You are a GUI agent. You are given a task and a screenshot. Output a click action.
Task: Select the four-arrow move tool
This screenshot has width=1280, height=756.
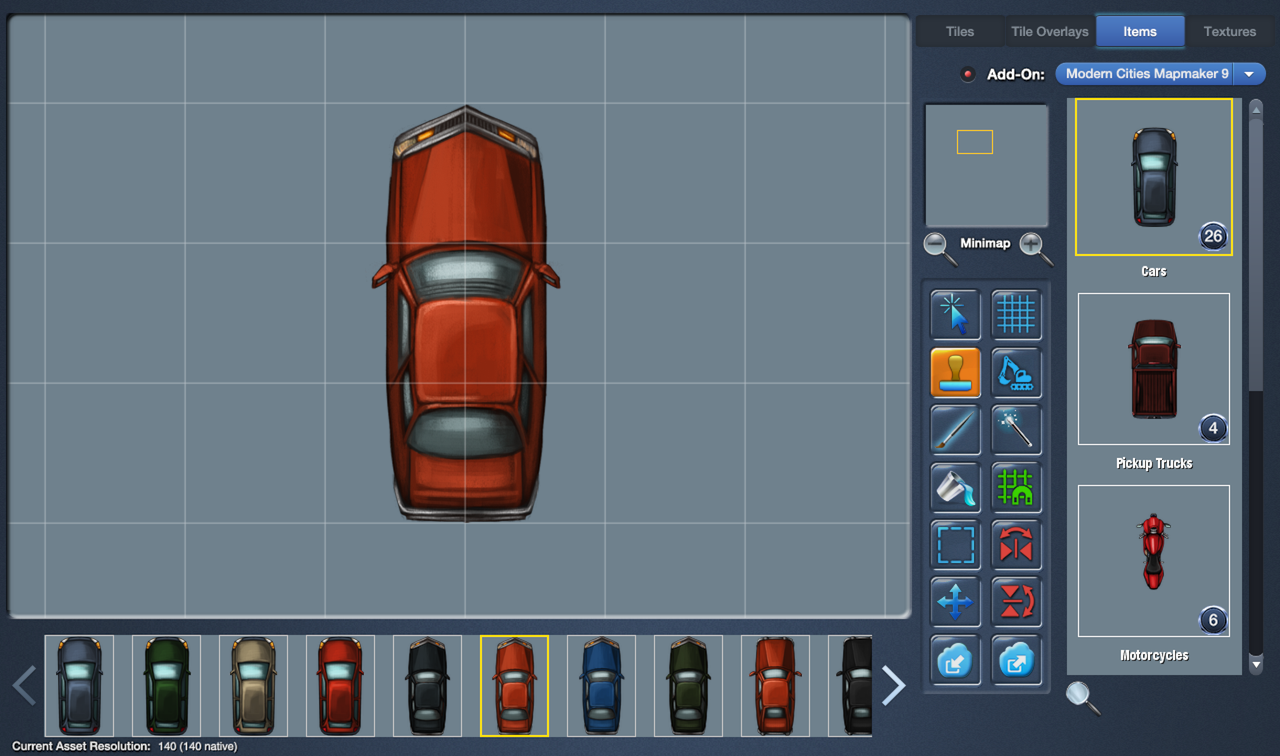955,602
